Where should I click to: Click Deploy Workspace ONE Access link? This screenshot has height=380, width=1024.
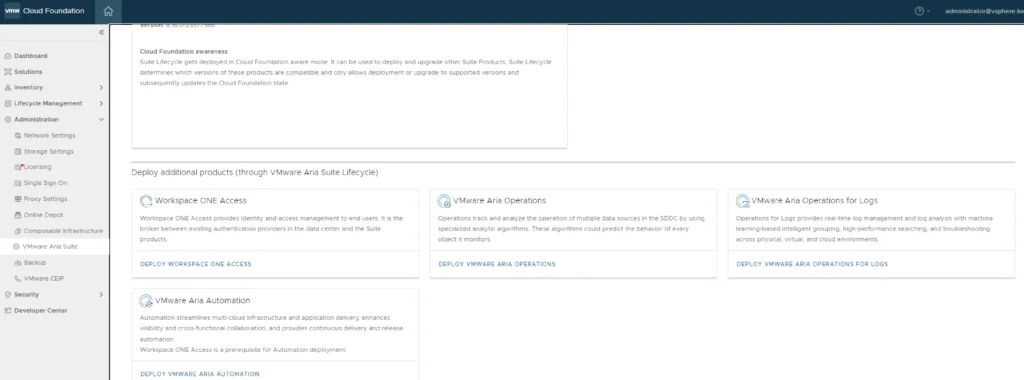pos(195,264)
